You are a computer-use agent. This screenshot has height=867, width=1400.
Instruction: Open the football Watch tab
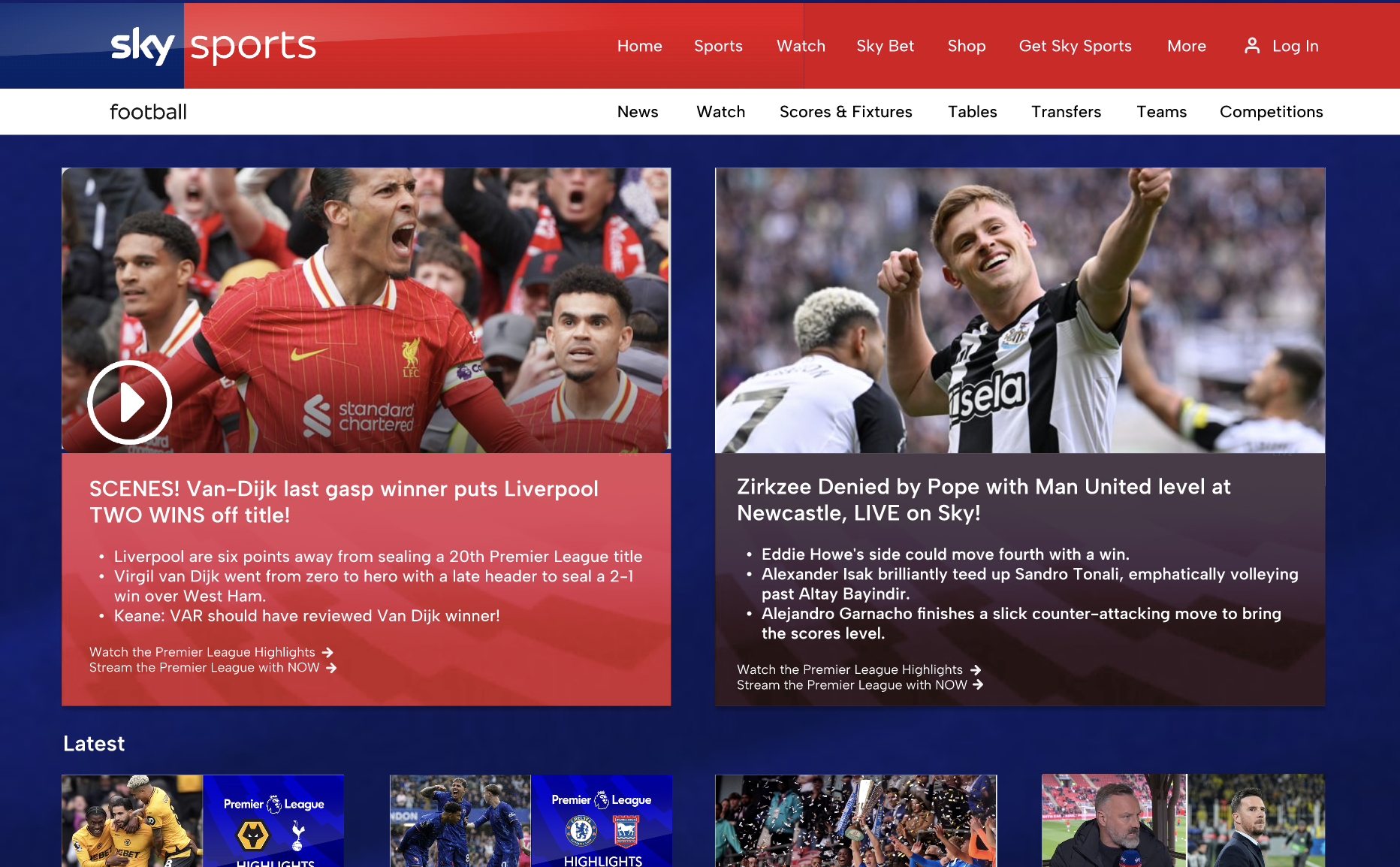721,112
